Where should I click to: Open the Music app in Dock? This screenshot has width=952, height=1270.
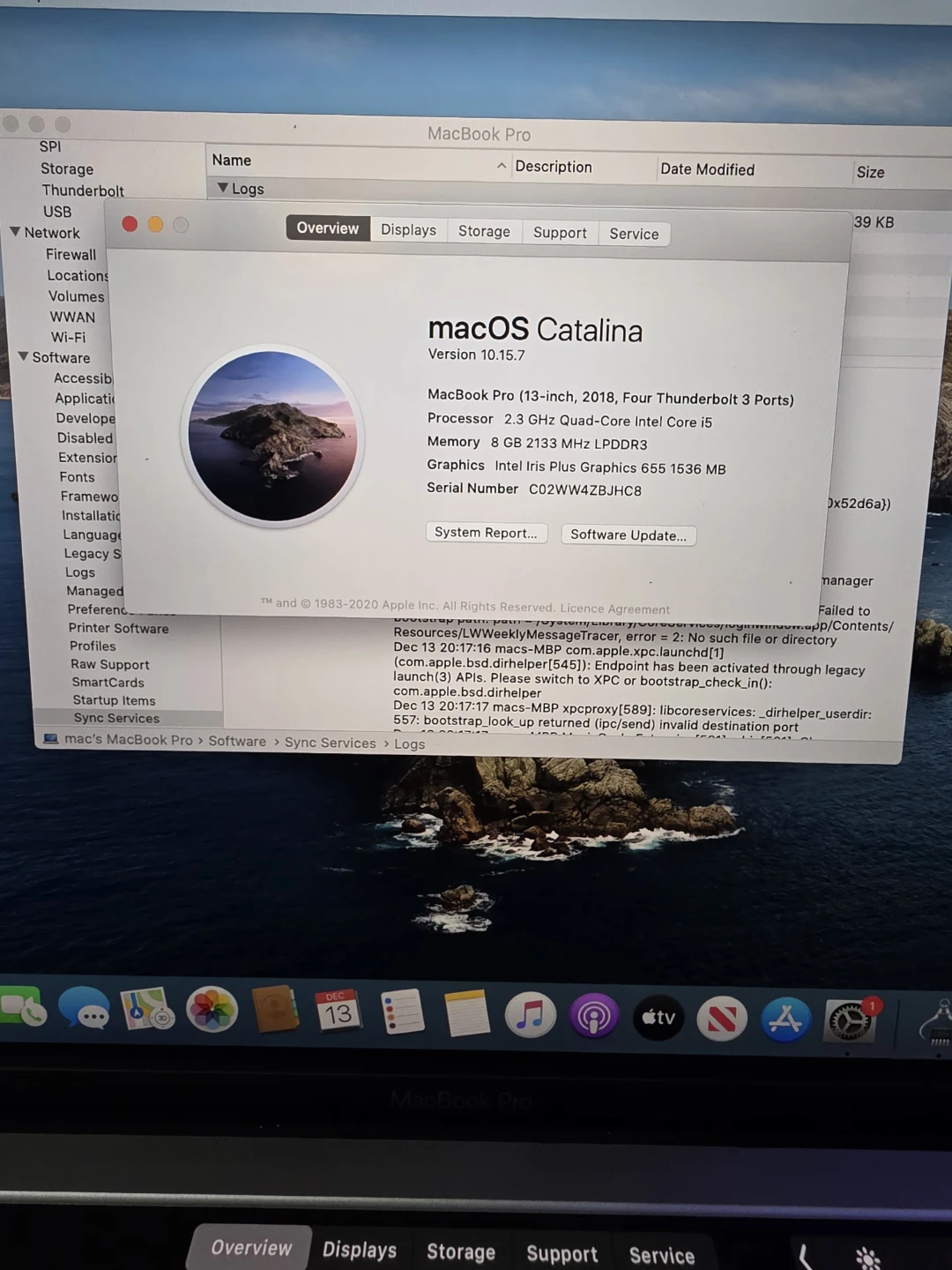[x=530, y=1015]
